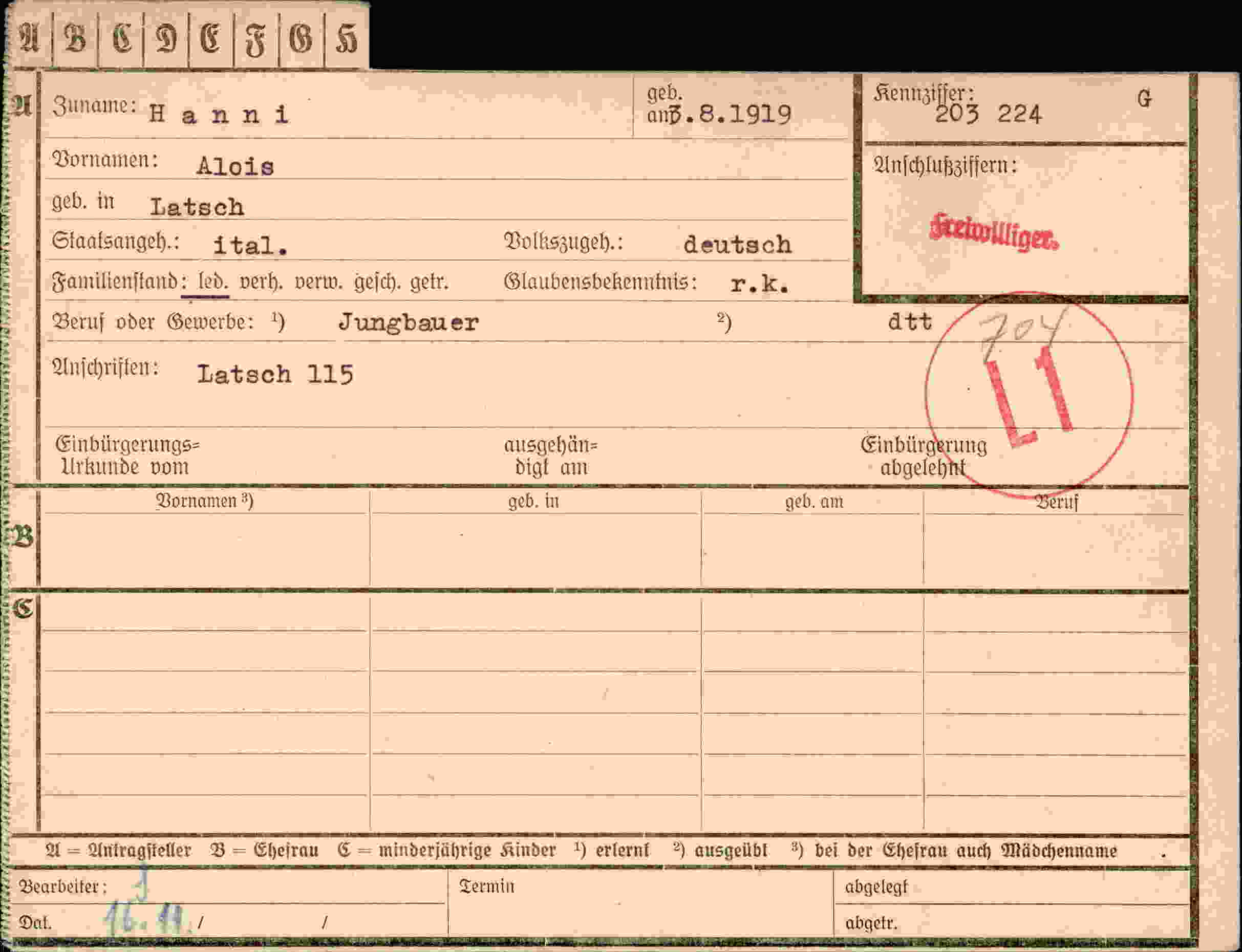Viewport: 1242px width, 952px height.
Task: Click the 'abgelegt' field label
Action: 876,887
